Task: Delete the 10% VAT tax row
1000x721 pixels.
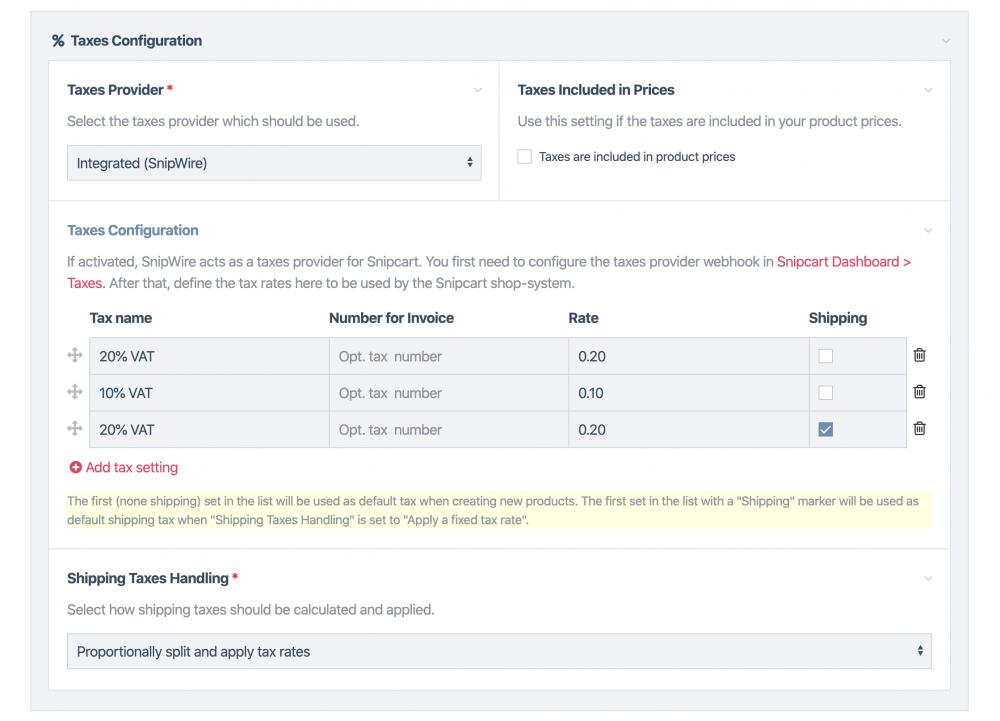Action: (919, 392)
